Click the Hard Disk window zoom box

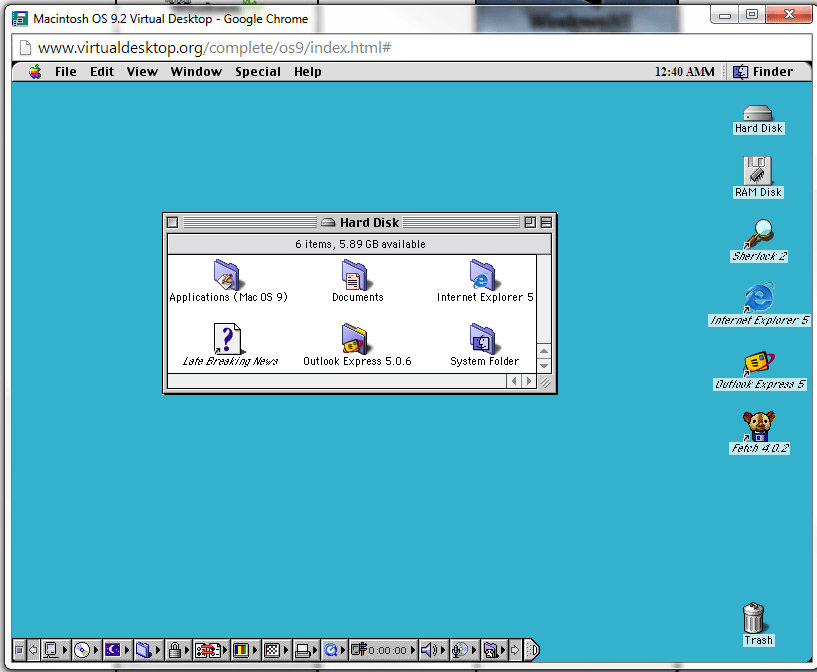(530, 222)
